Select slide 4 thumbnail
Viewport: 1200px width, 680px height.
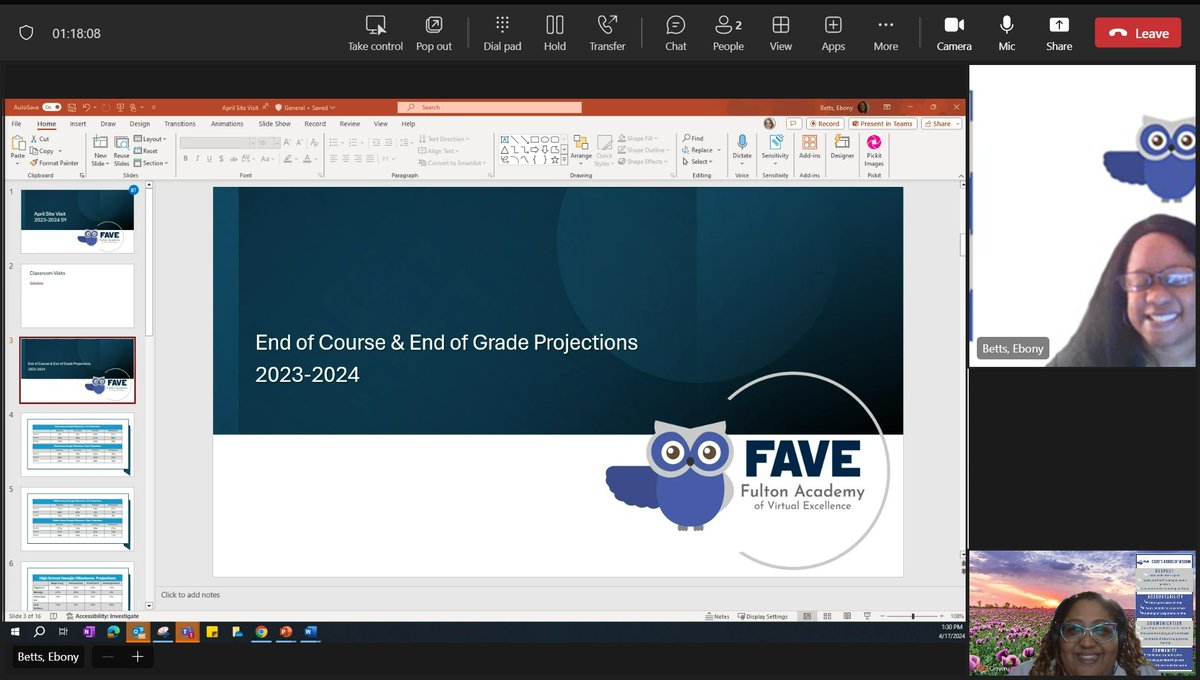(x=77, y=445)
